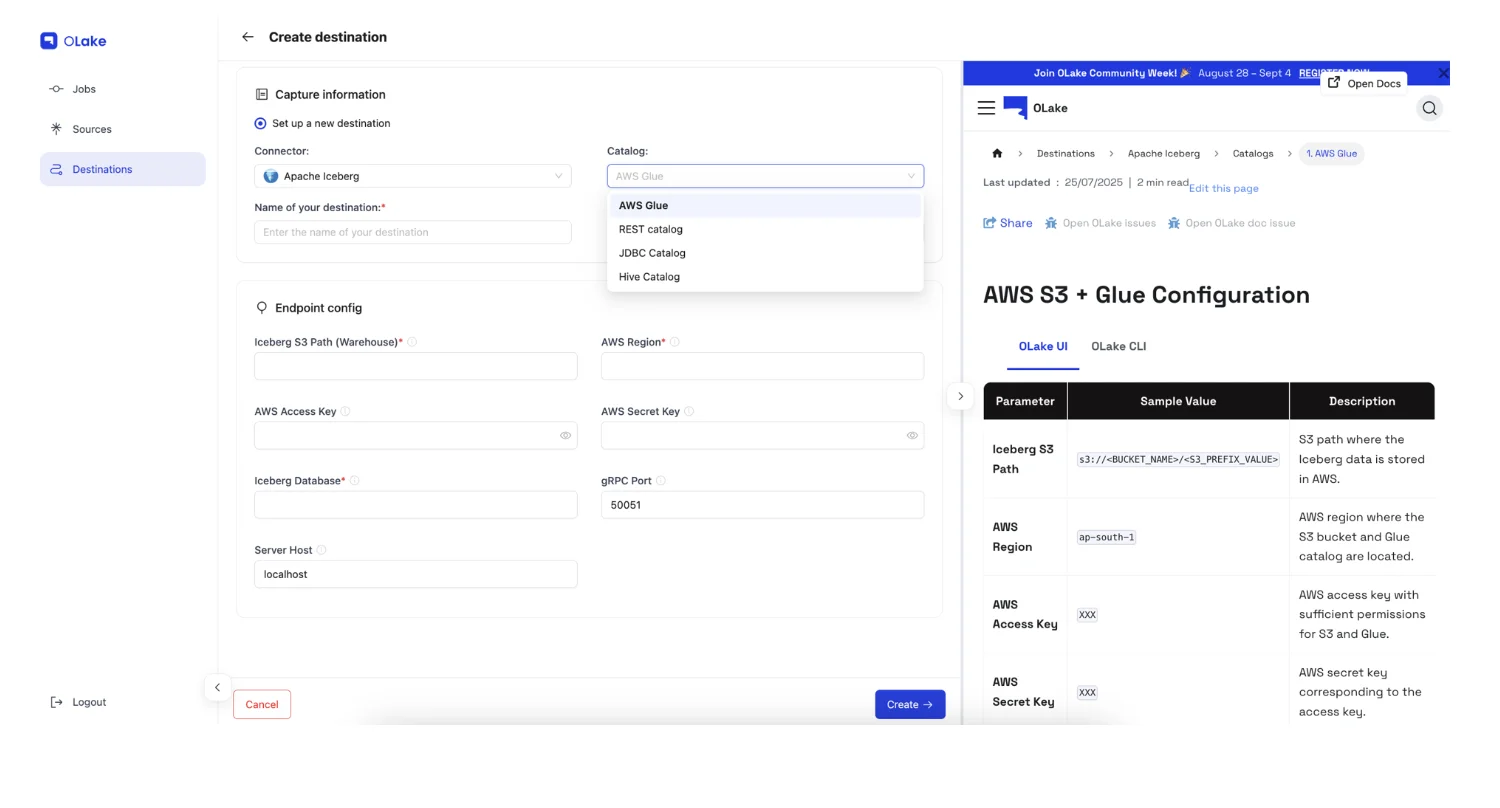
Task: Click the back arrow beside Create destination
Action: pos(248,37)
